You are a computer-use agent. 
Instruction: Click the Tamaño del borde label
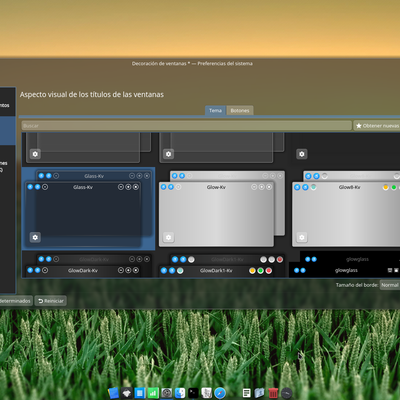(357, 285)
